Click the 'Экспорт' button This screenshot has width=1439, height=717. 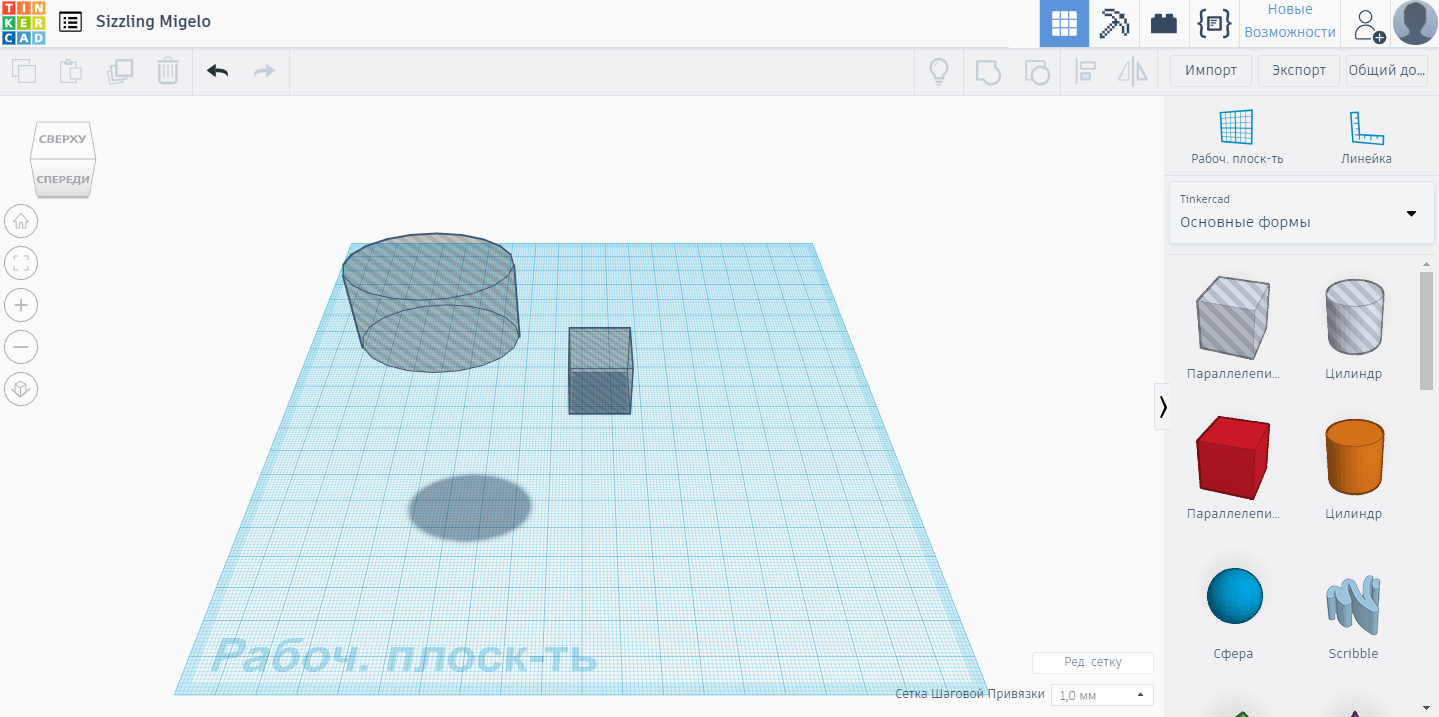coord(1297,70)
